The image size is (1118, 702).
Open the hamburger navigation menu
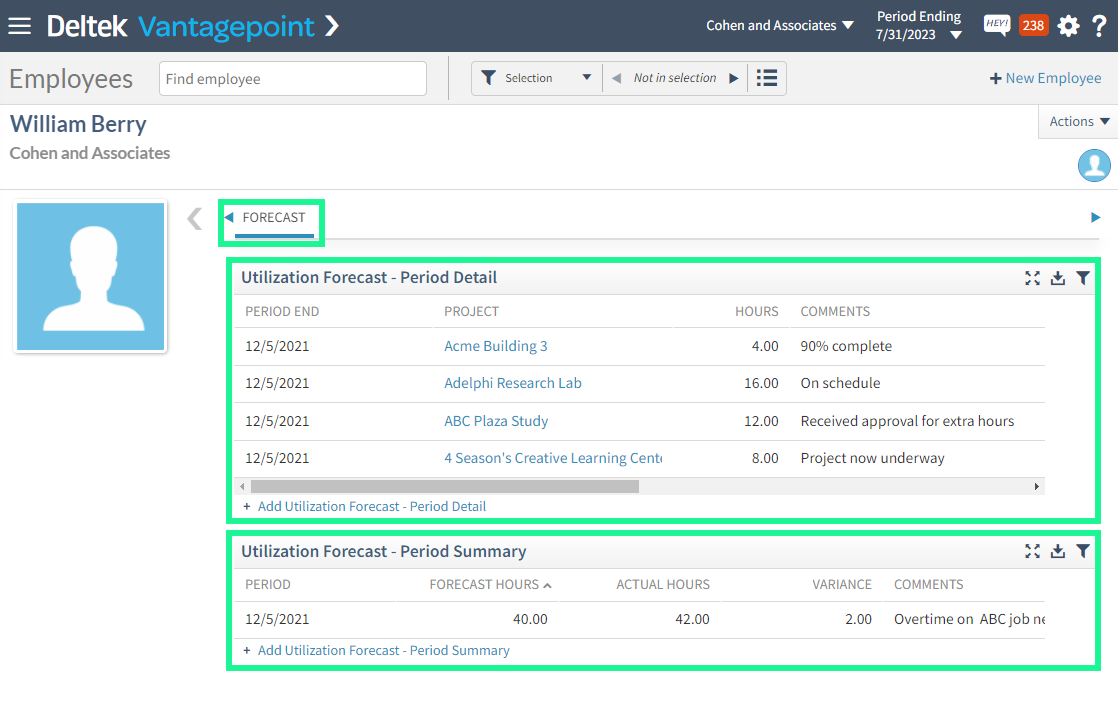pyautogui.click(x=19, y=26)
